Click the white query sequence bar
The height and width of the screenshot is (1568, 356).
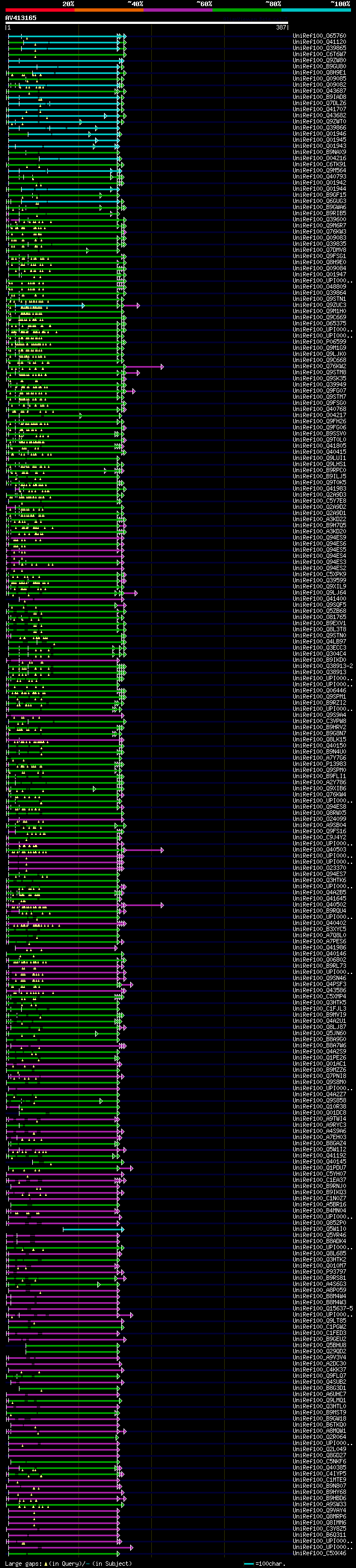pyautogui.click(x=147, y=23)
